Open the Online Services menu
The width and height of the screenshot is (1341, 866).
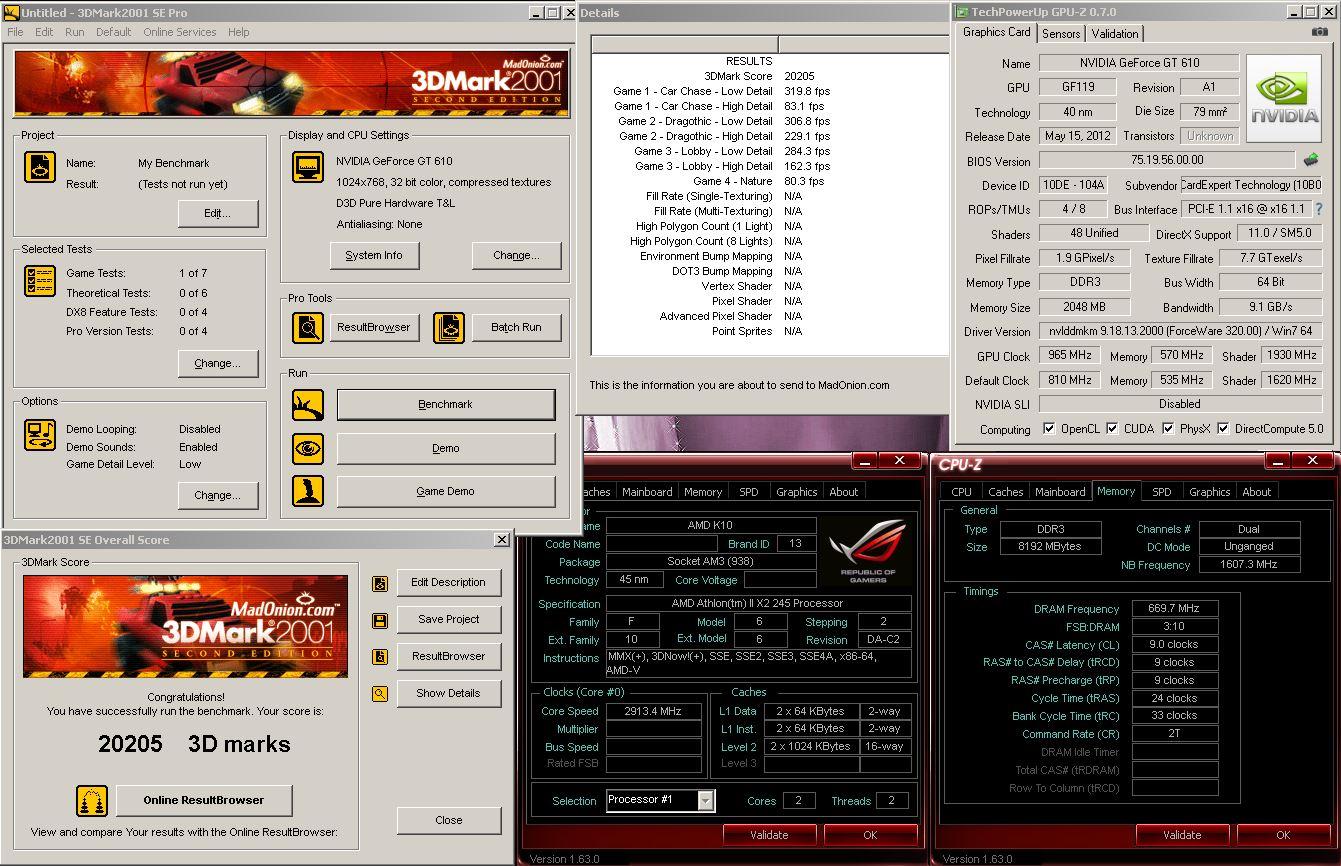180,32
